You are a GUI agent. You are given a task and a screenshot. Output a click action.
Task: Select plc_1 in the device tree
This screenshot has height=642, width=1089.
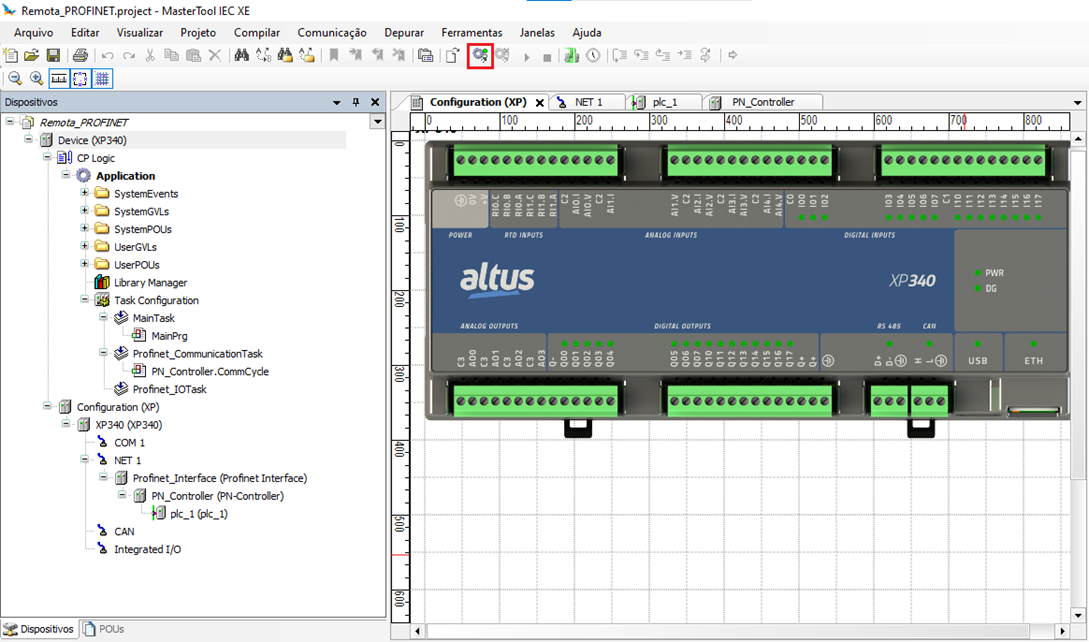coord(198,514)
